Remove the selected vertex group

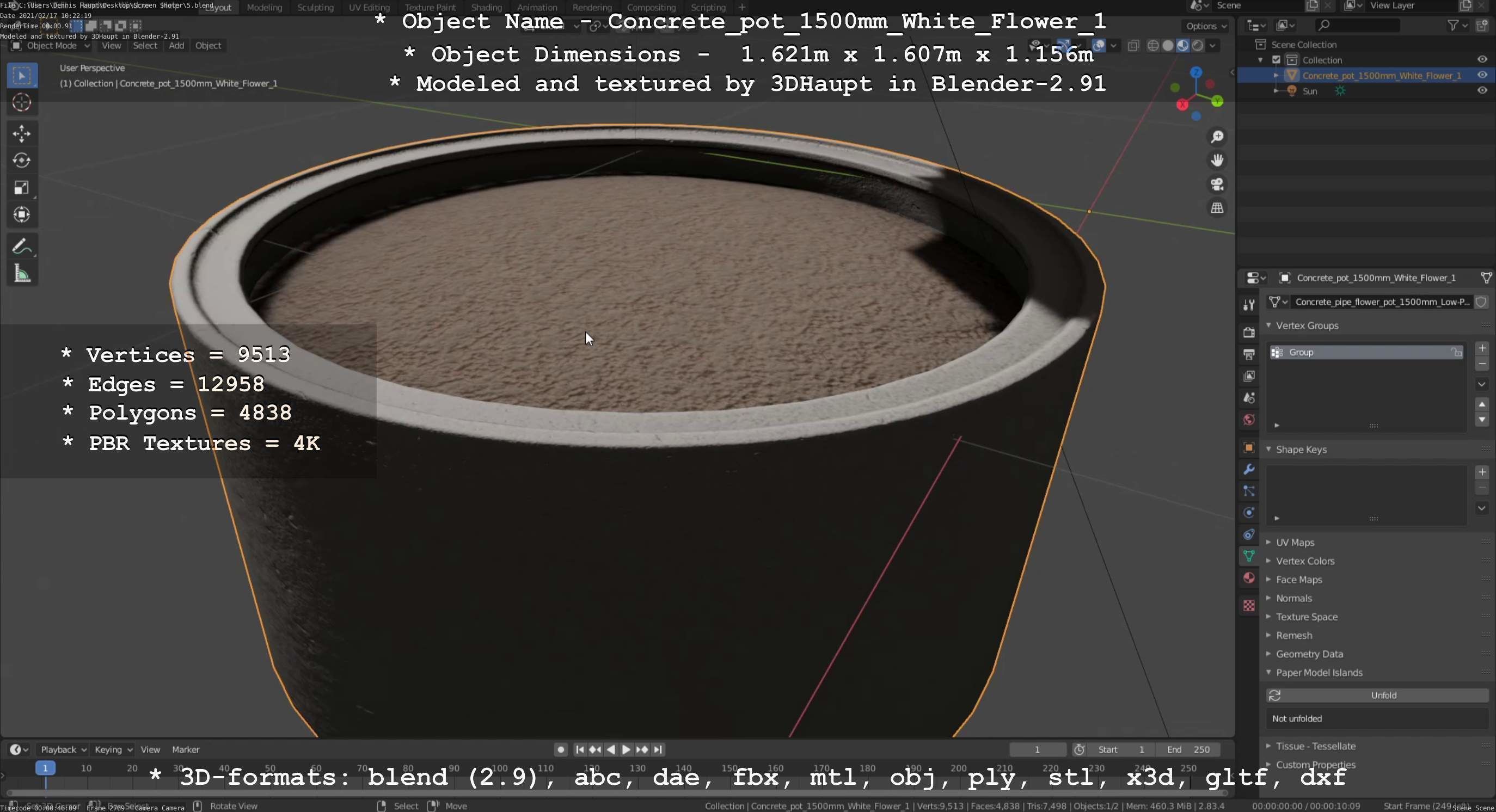[1481, 364]
